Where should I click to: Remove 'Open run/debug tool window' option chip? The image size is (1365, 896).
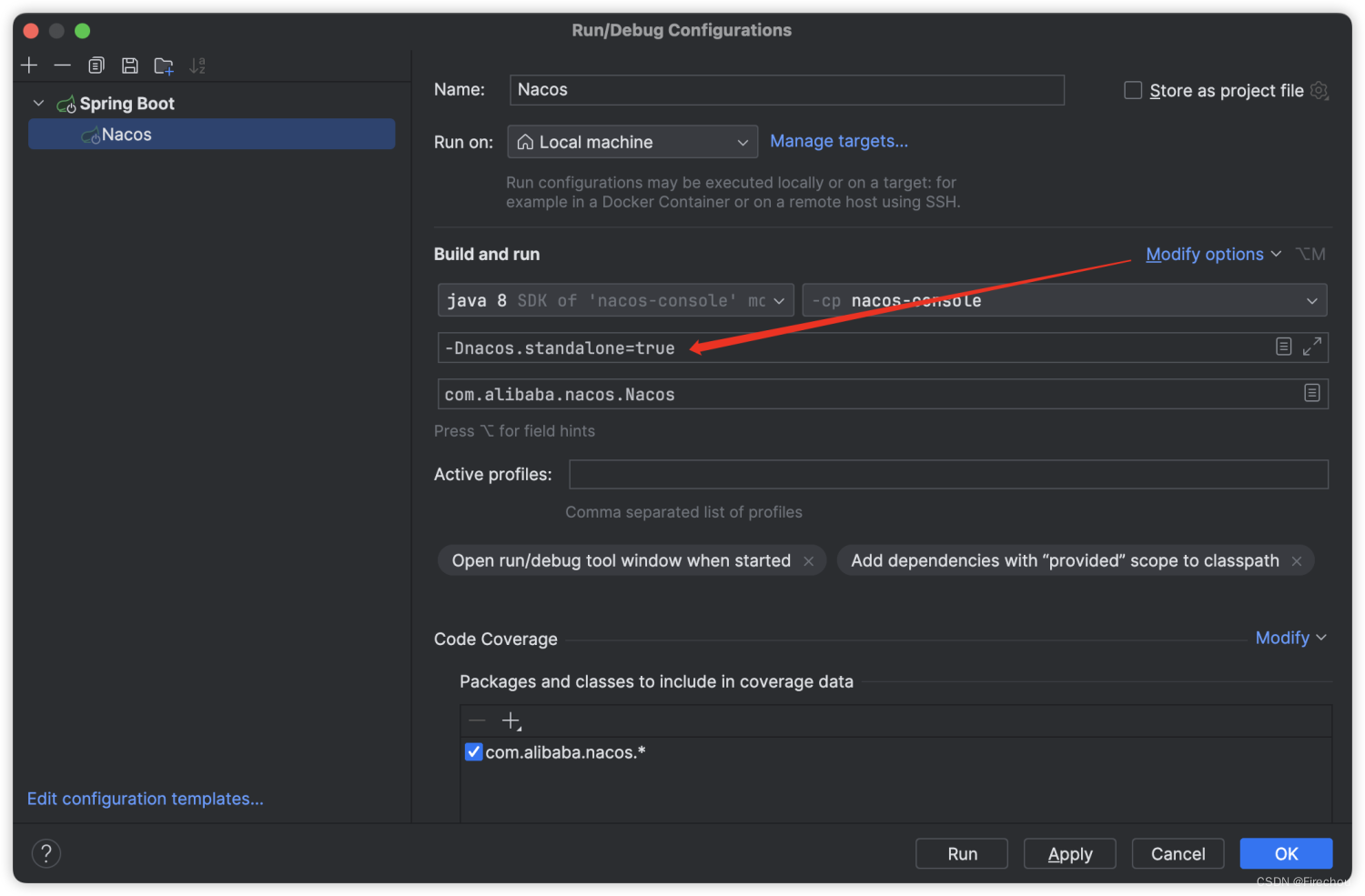808,561
